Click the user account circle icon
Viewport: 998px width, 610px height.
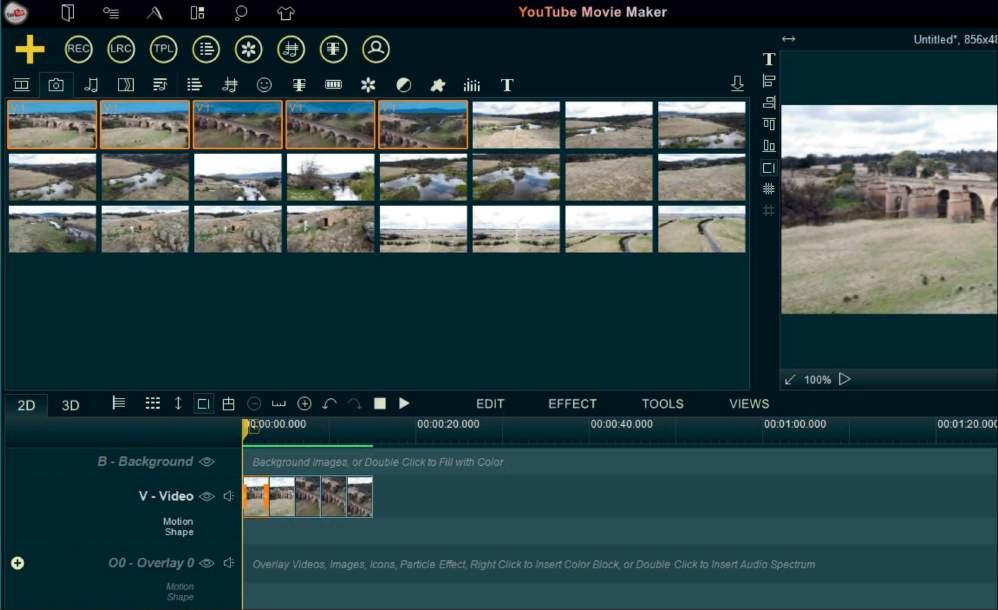376,49
